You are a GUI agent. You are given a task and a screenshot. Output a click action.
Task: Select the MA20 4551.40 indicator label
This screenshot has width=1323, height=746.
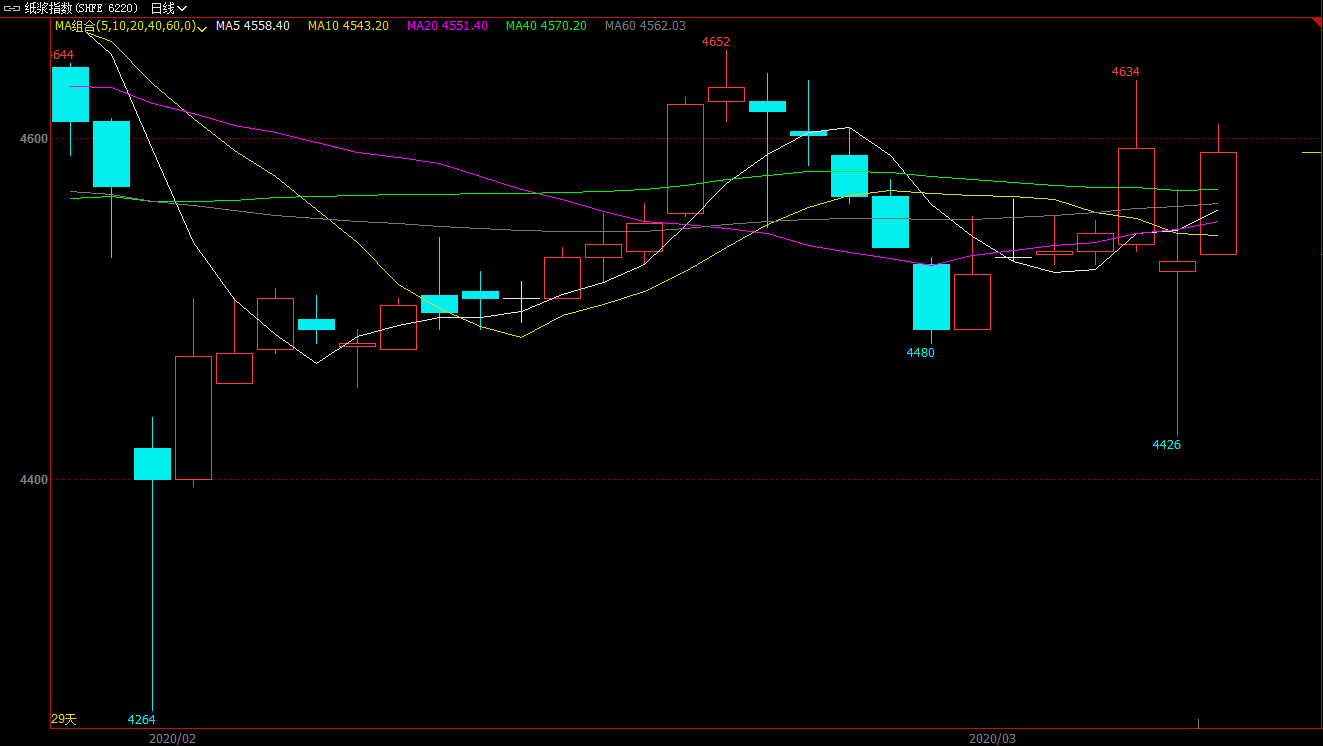(x=447, y=26)
